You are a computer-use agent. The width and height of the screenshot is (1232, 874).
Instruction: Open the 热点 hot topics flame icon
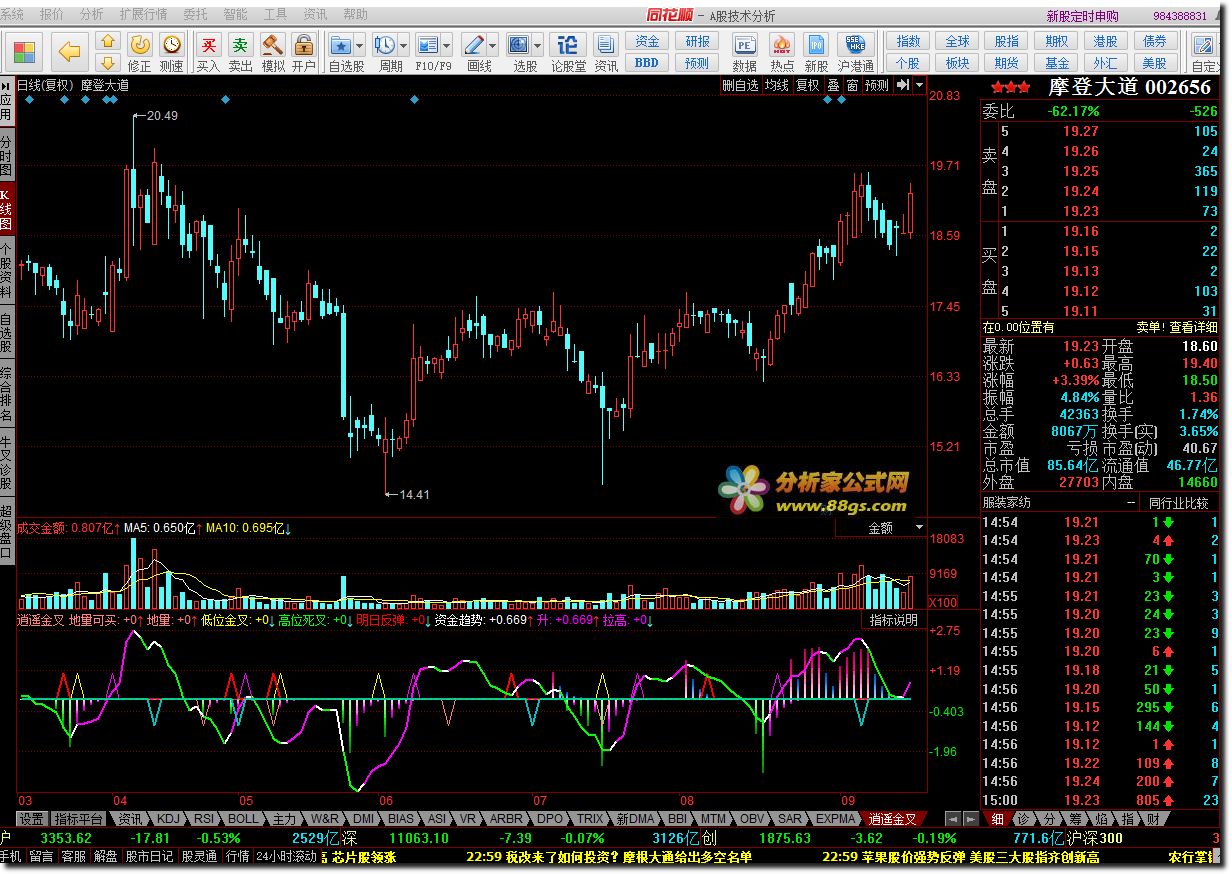(x=783, y=45)
